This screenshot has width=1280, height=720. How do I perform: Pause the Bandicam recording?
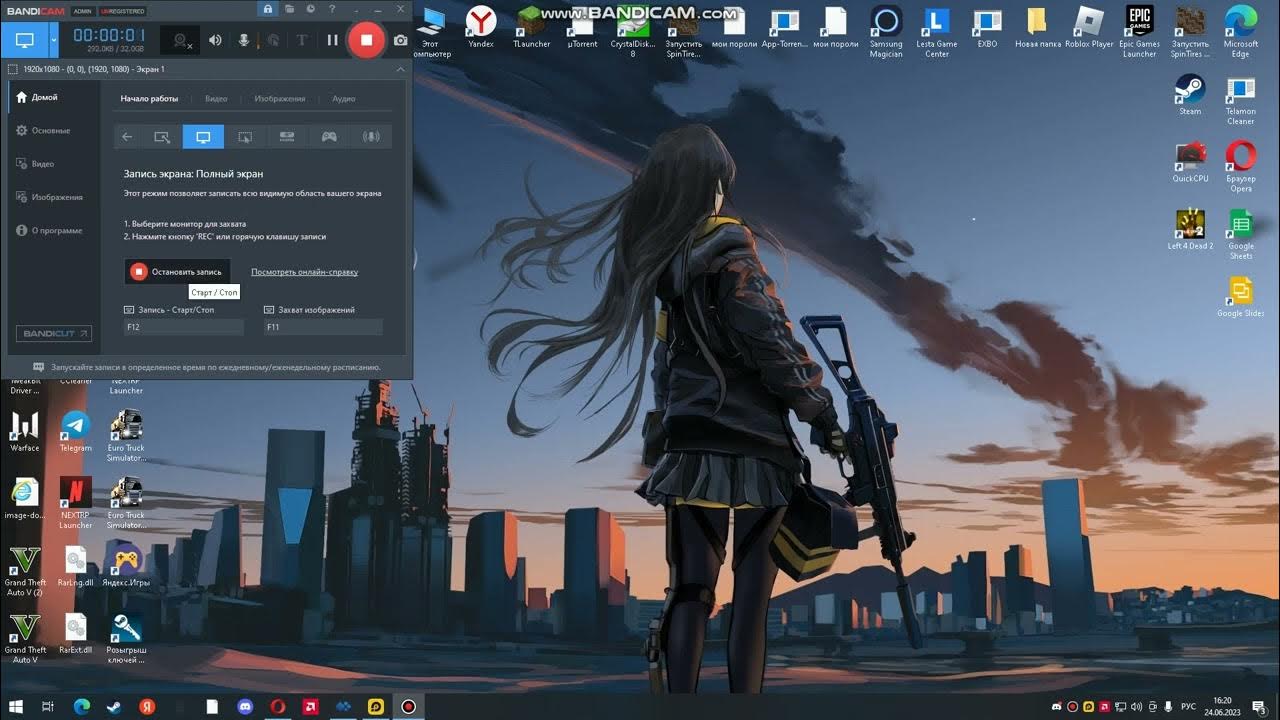(332, 40)
